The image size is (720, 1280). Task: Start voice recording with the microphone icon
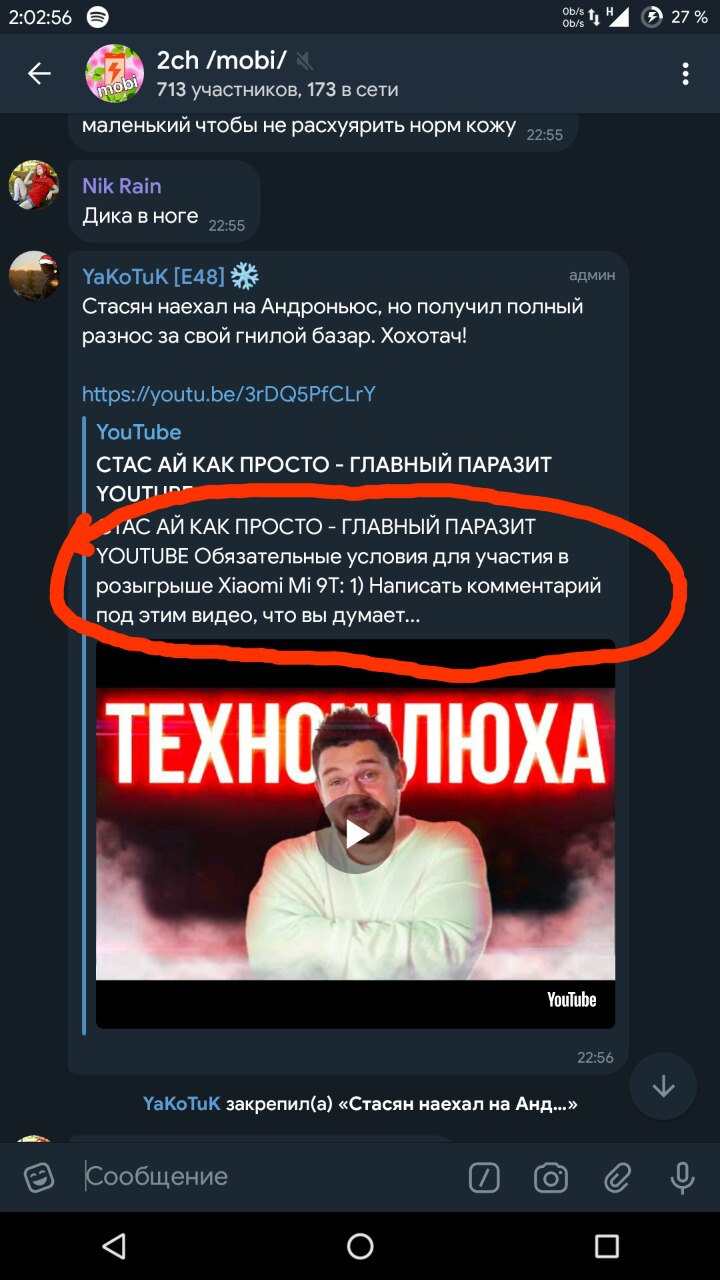pos(683,1178)
